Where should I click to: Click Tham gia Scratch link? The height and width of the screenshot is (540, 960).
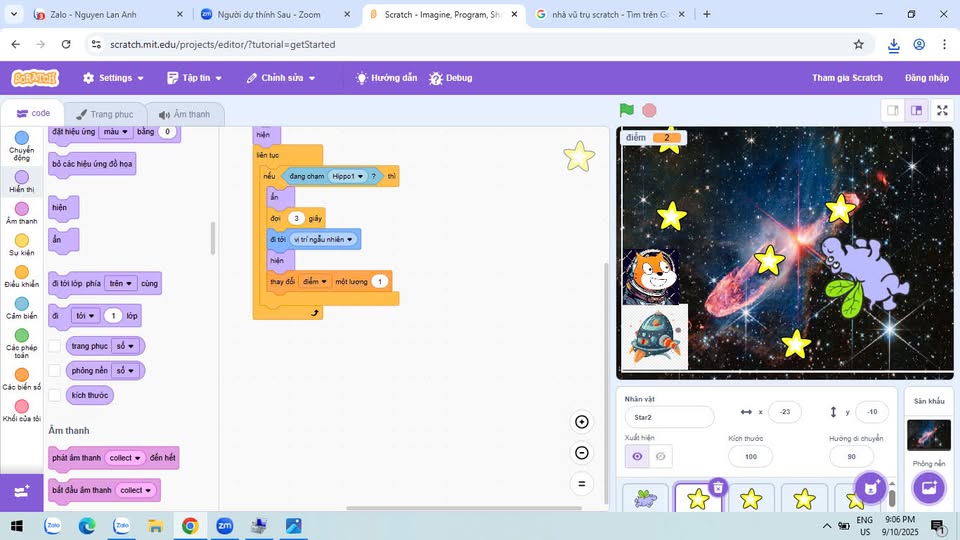(847, 78)
